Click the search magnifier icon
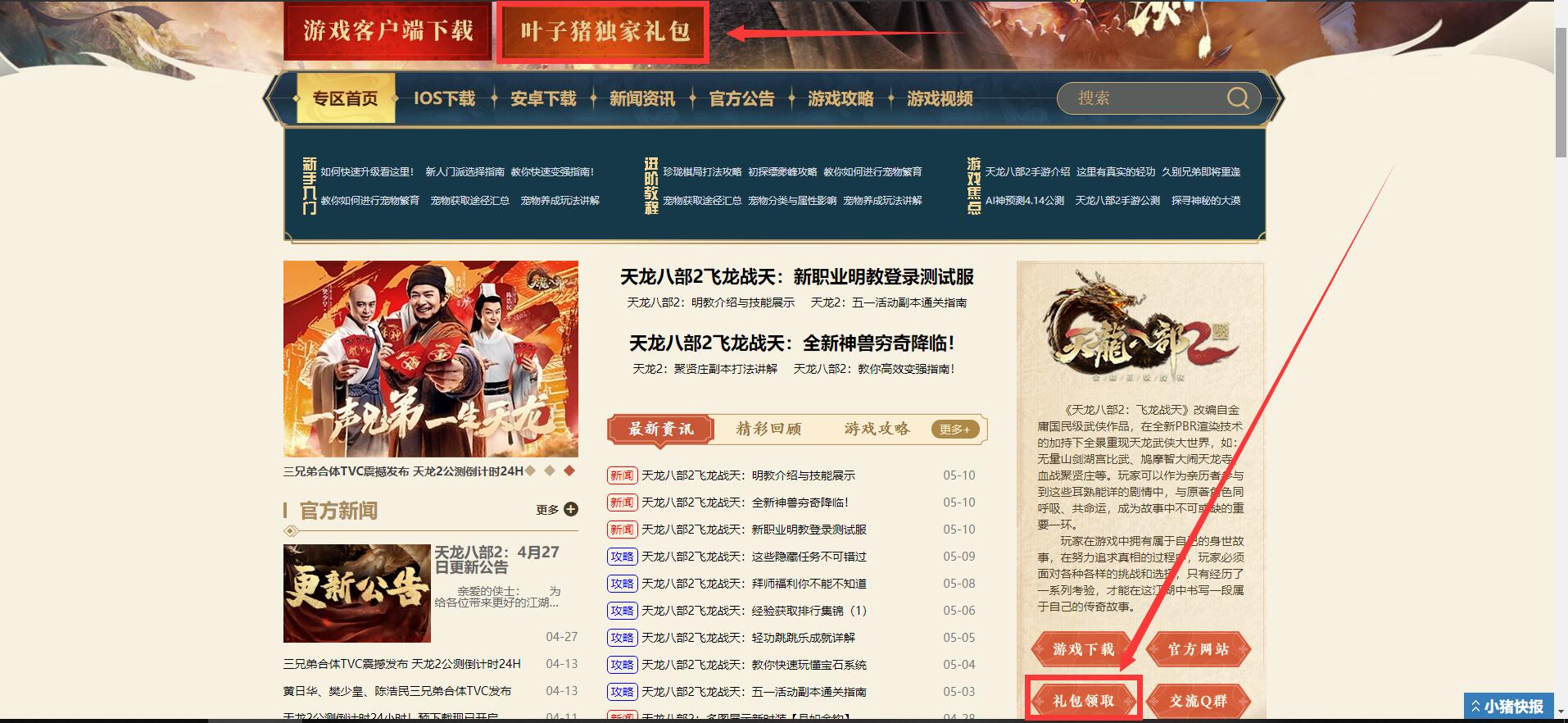The height and width of the screenshot is (723, 1568). [1237, 98]
